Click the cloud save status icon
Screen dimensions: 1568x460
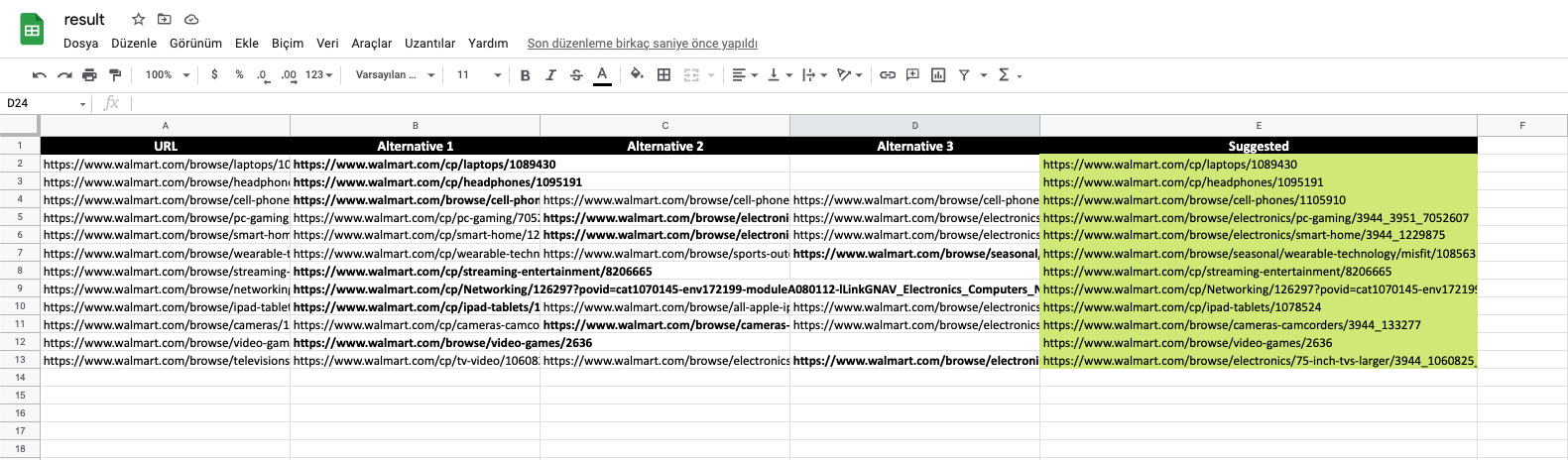click(x=191, y=20)
